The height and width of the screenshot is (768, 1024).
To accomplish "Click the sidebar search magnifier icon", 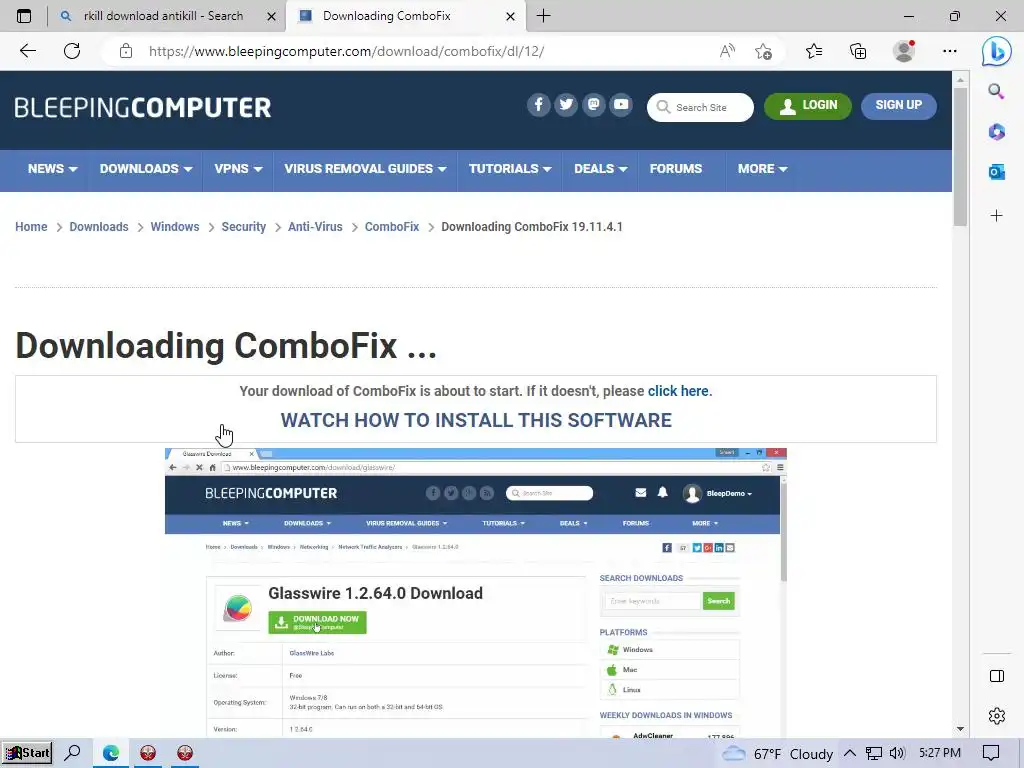I will tap(997, 91).
